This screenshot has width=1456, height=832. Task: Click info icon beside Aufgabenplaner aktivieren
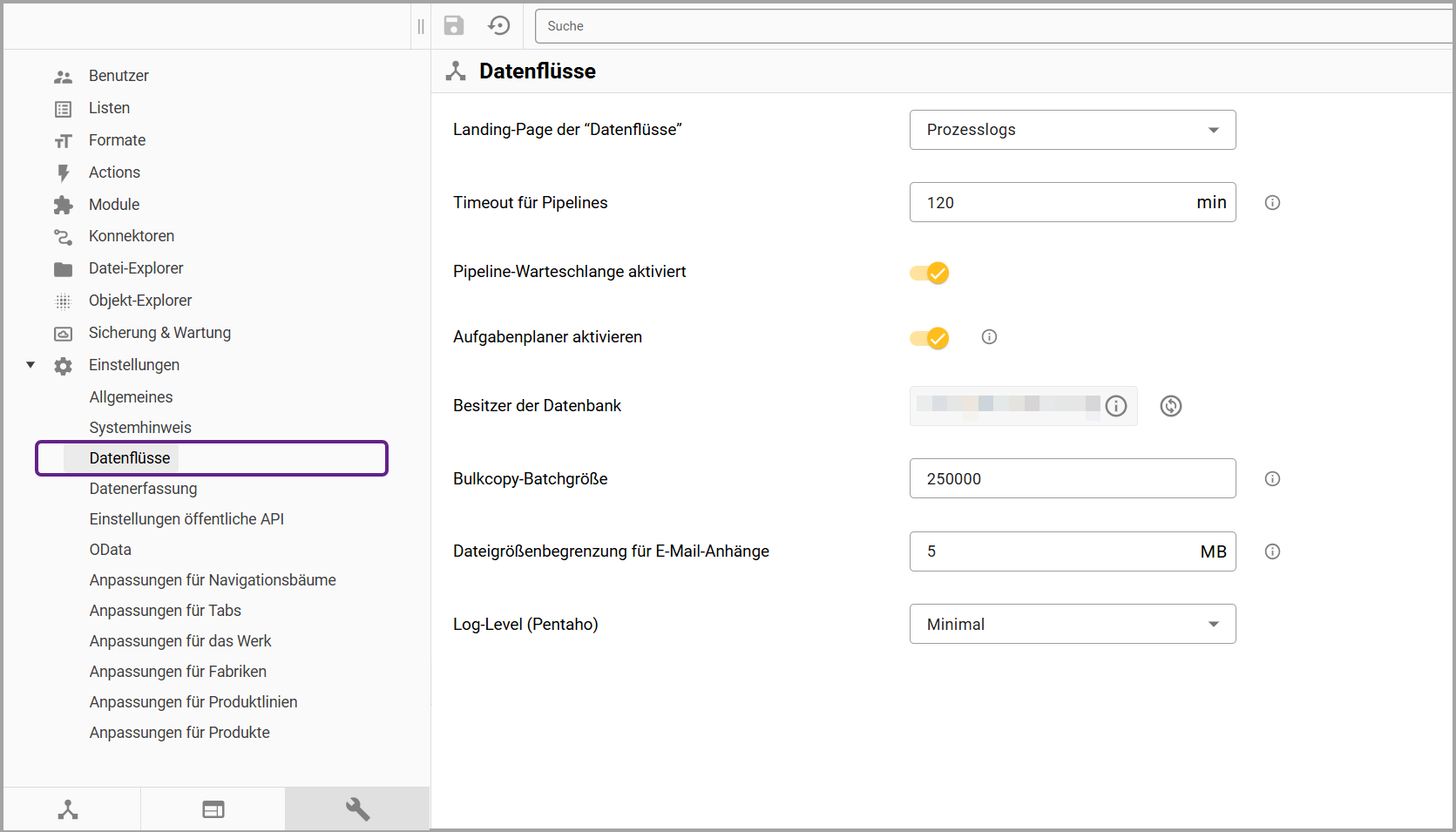coord(989,337)
